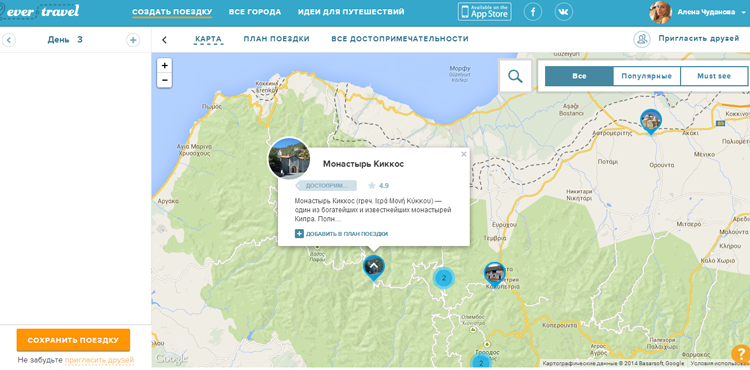This screenshot has height=370, width=750.
Task: Open the VK social network icon
Action: (x=564, y=12)
